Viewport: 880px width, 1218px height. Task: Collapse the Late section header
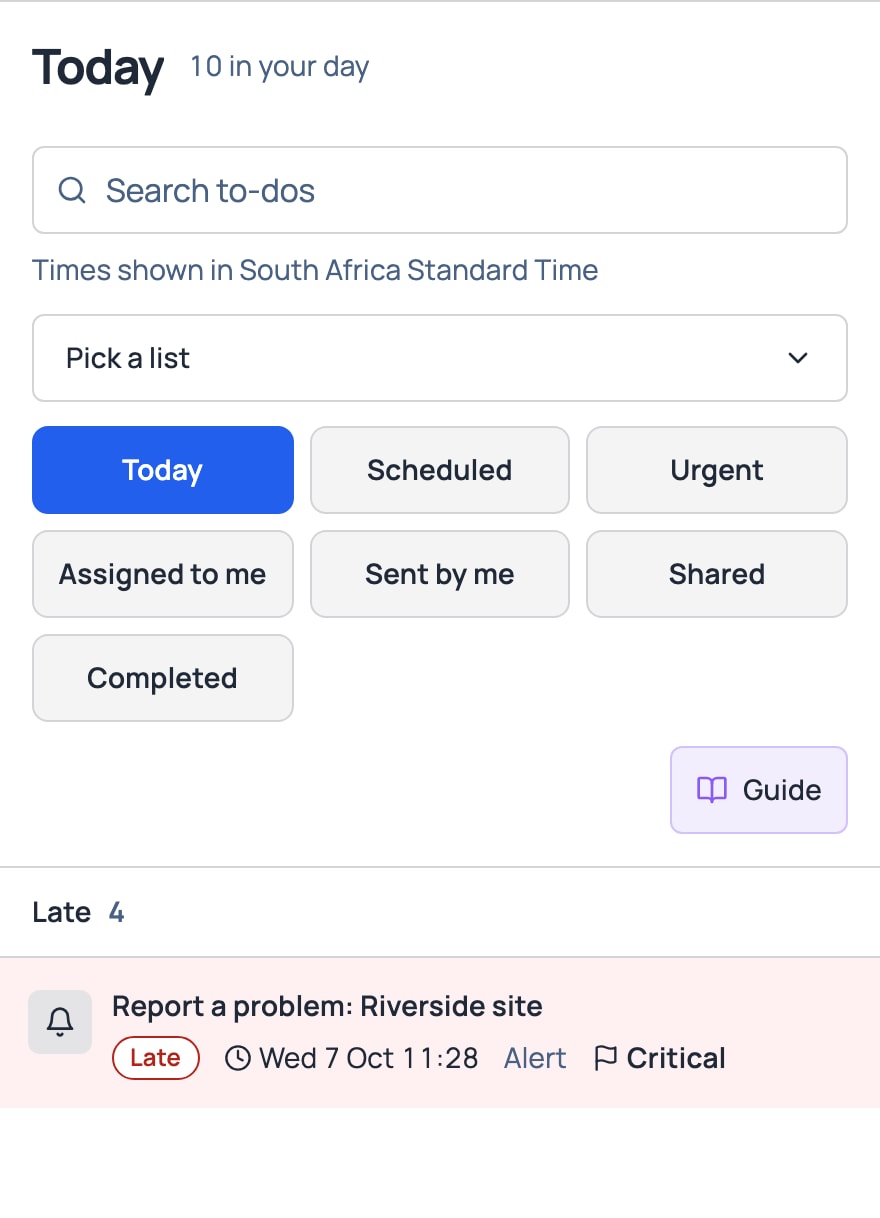click(440, 912)
